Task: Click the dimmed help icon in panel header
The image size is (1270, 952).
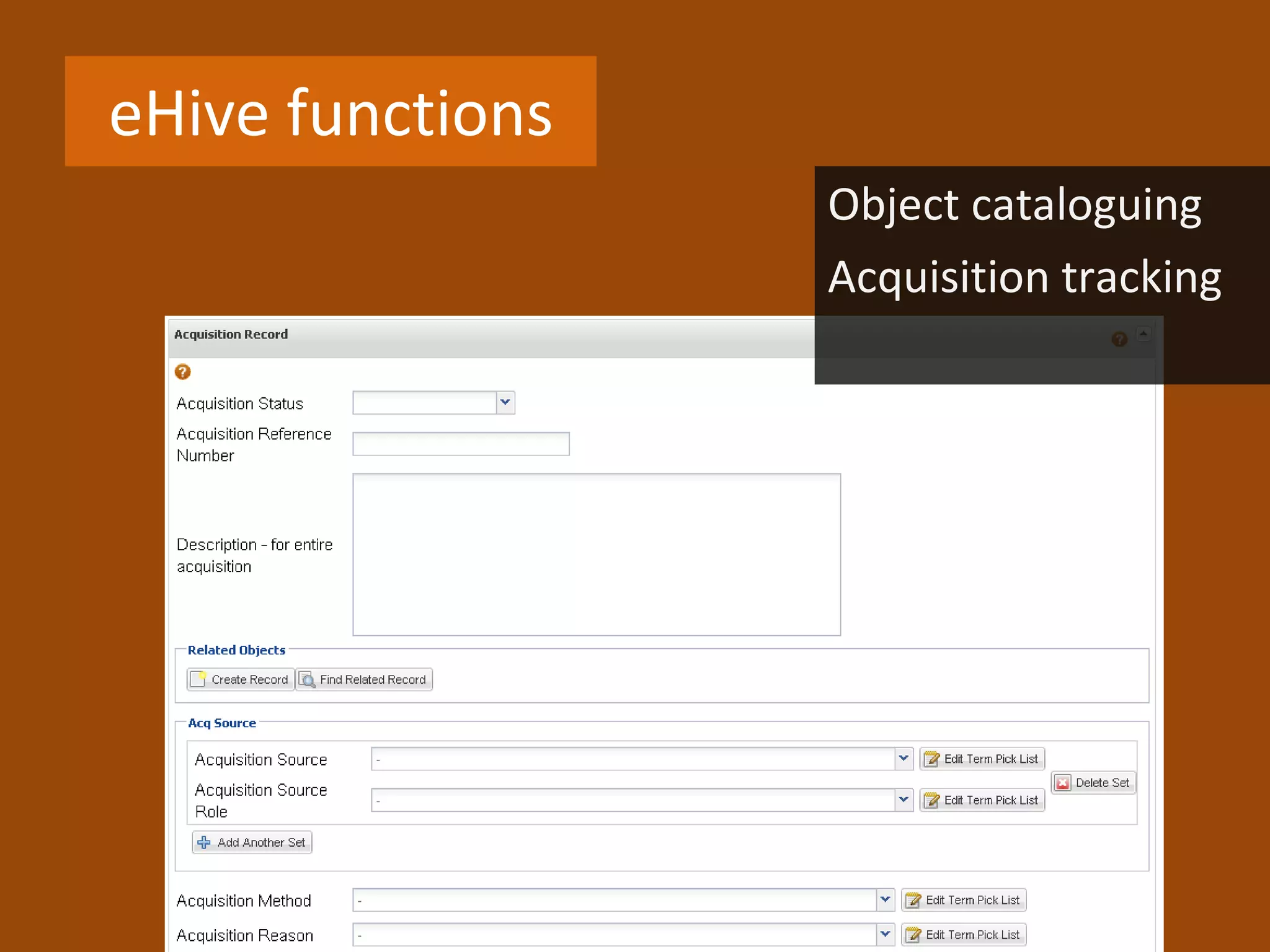Action: (1119, 339)
